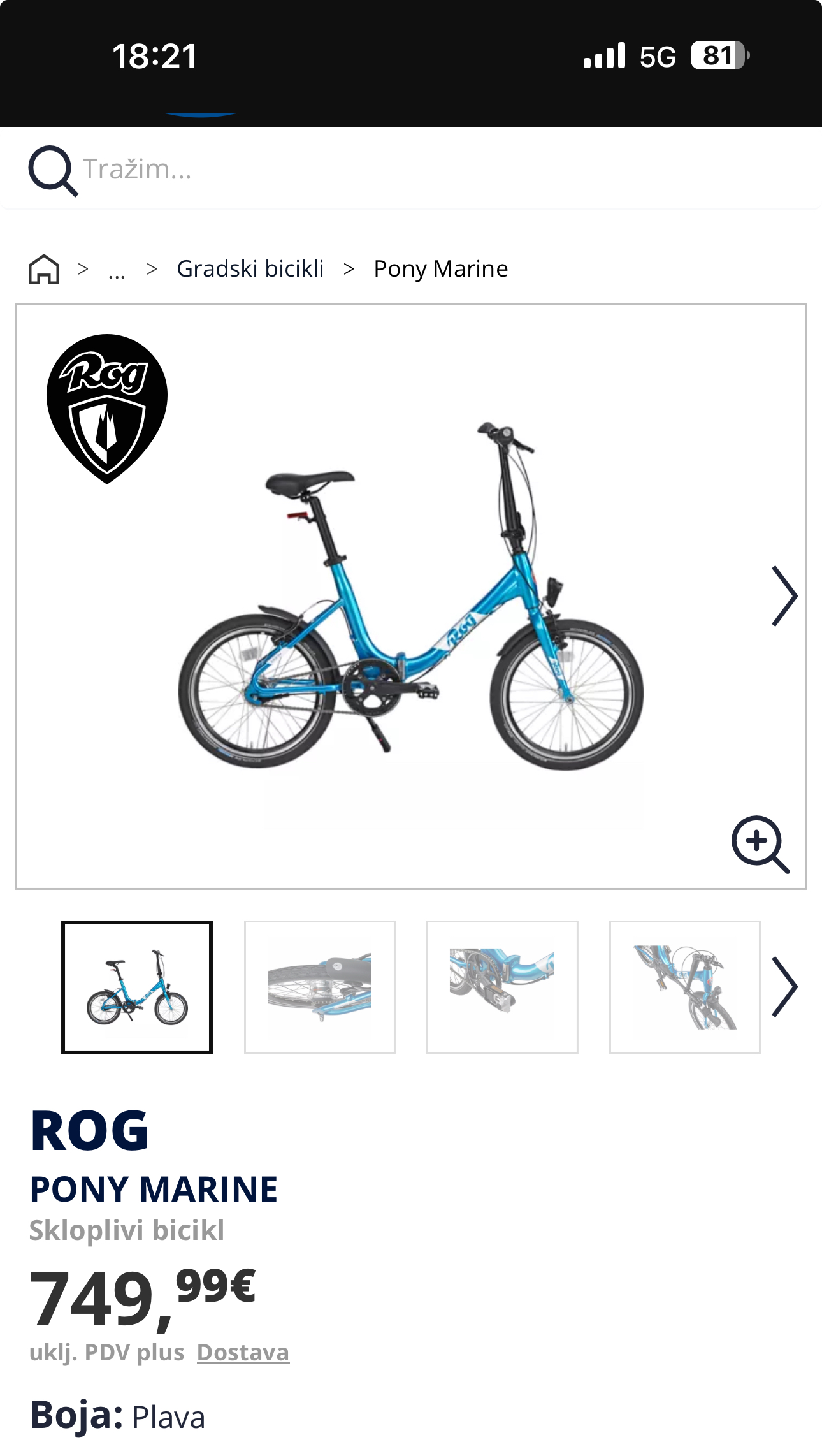Select the folded handlebar thumbnail
The height and width of the screenshot is (1456, 822).
[x=685, y=987]
